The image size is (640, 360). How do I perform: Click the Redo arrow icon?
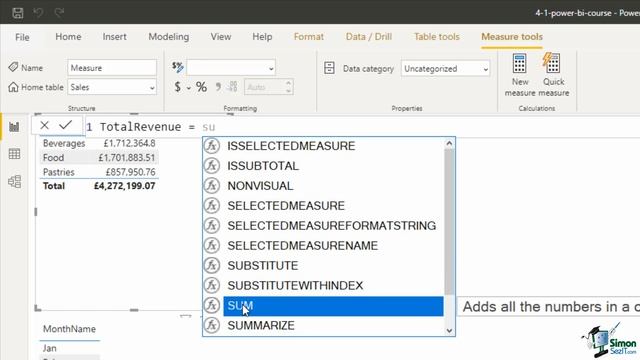pyautogui.click(x=59, y=13)
